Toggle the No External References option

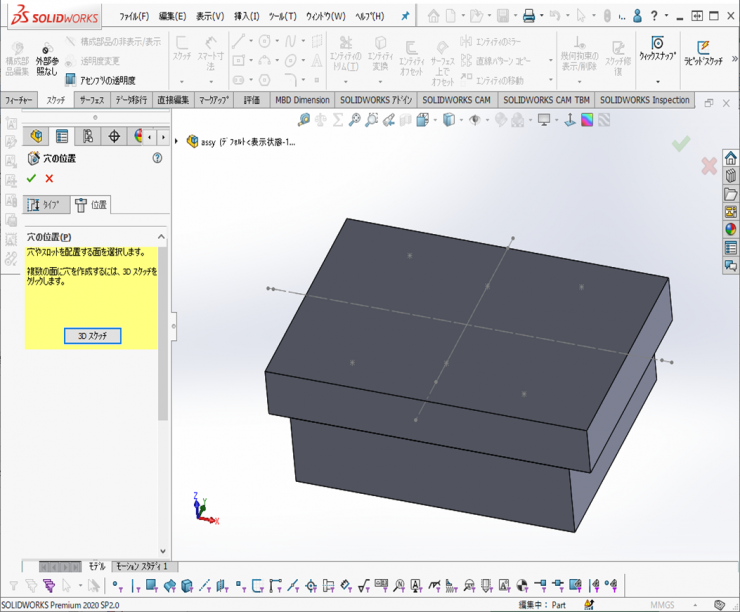click(46, 61)
